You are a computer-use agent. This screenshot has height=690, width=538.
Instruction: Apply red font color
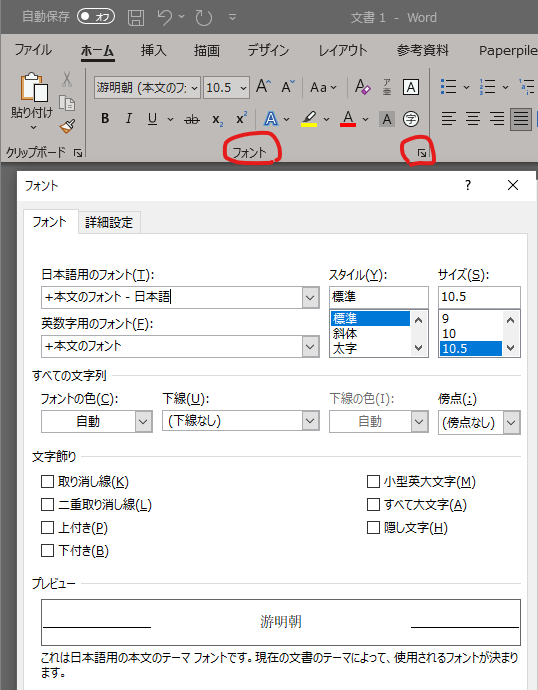point(348,119)
